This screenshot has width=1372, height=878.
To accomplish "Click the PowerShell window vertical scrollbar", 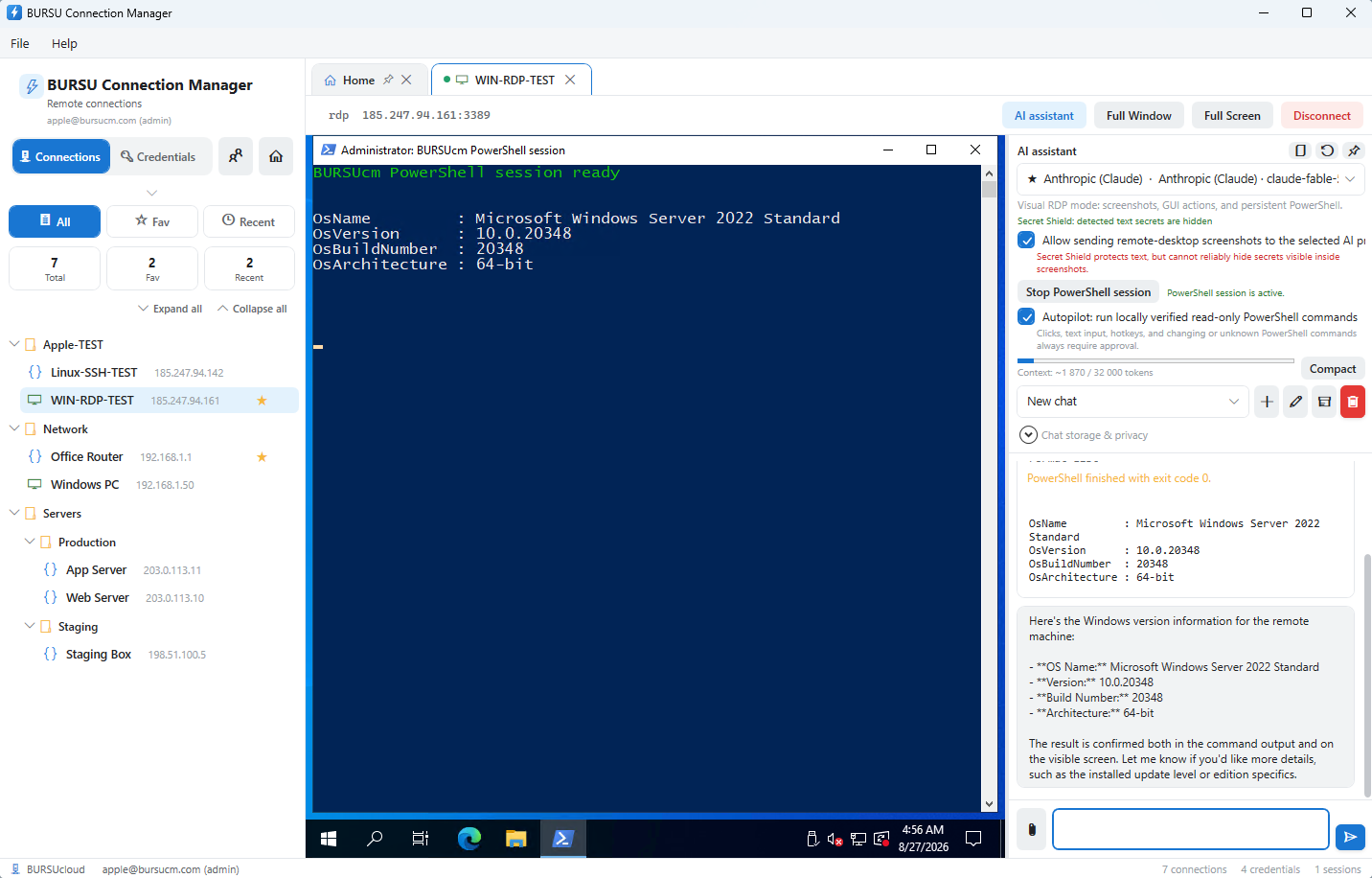I will point(989,489).
